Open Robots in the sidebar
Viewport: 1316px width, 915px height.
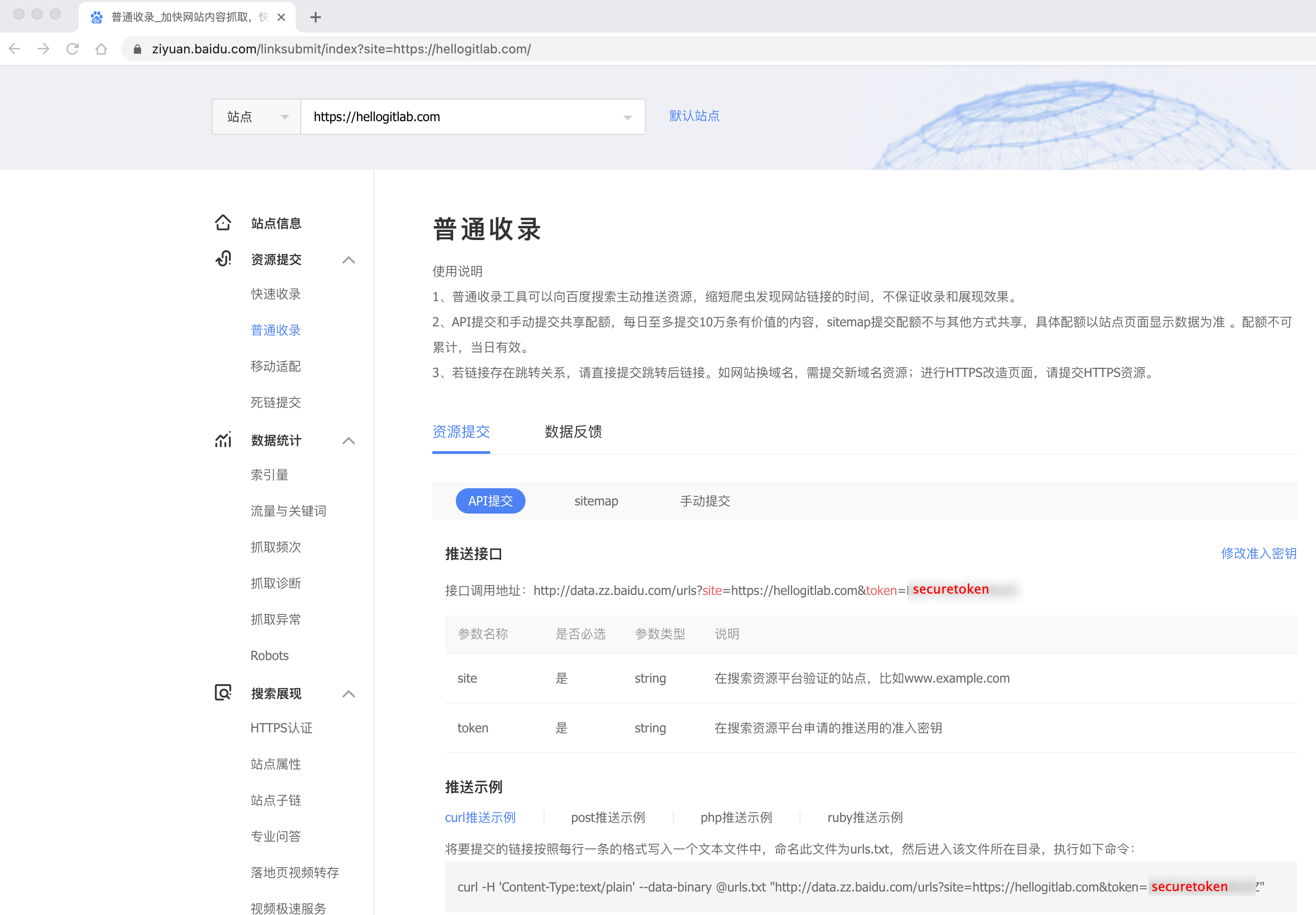tap(270, 656)
